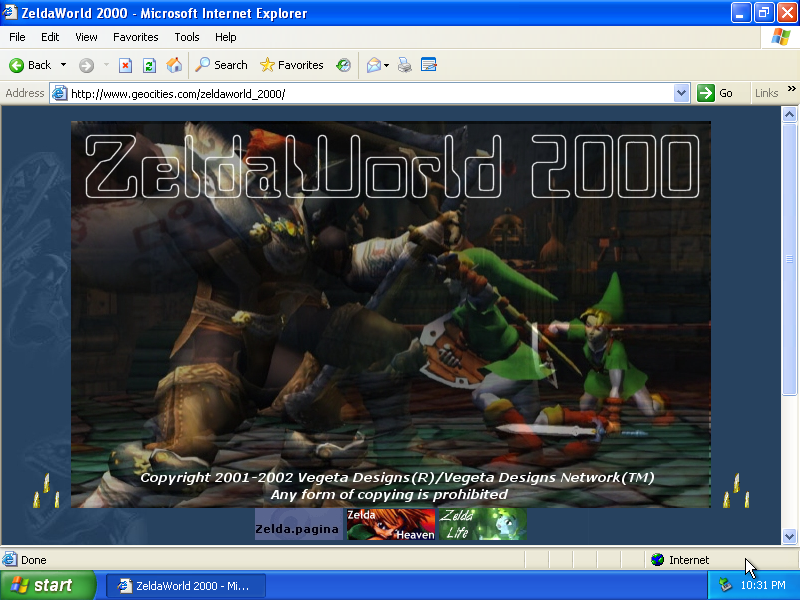Click the Internet Explorer title bar icon
This screenshot has height=600, width=800.
[x=10, y=12]
